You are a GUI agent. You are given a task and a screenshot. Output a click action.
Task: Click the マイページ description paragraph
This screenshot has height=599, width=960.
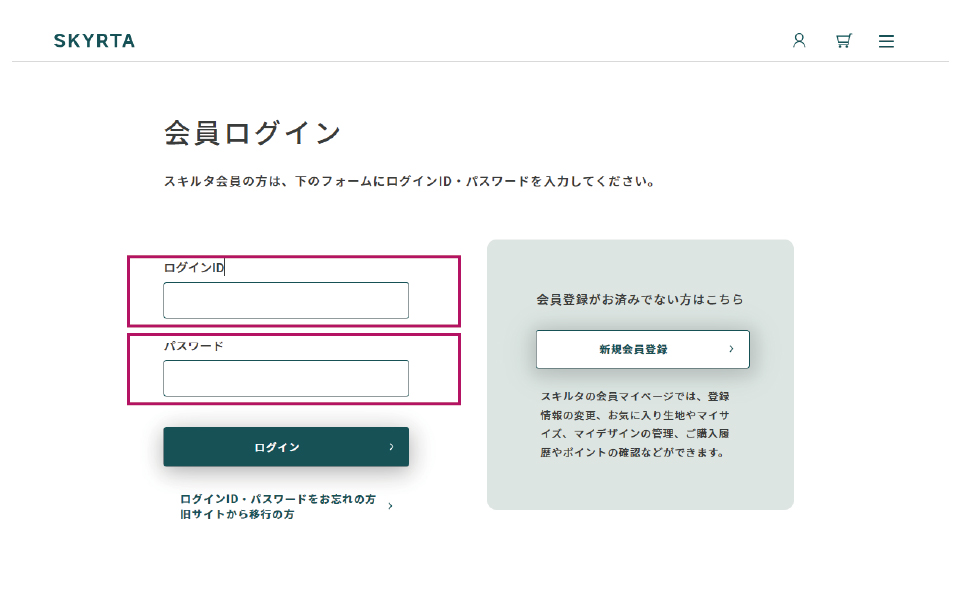(635, 424)
